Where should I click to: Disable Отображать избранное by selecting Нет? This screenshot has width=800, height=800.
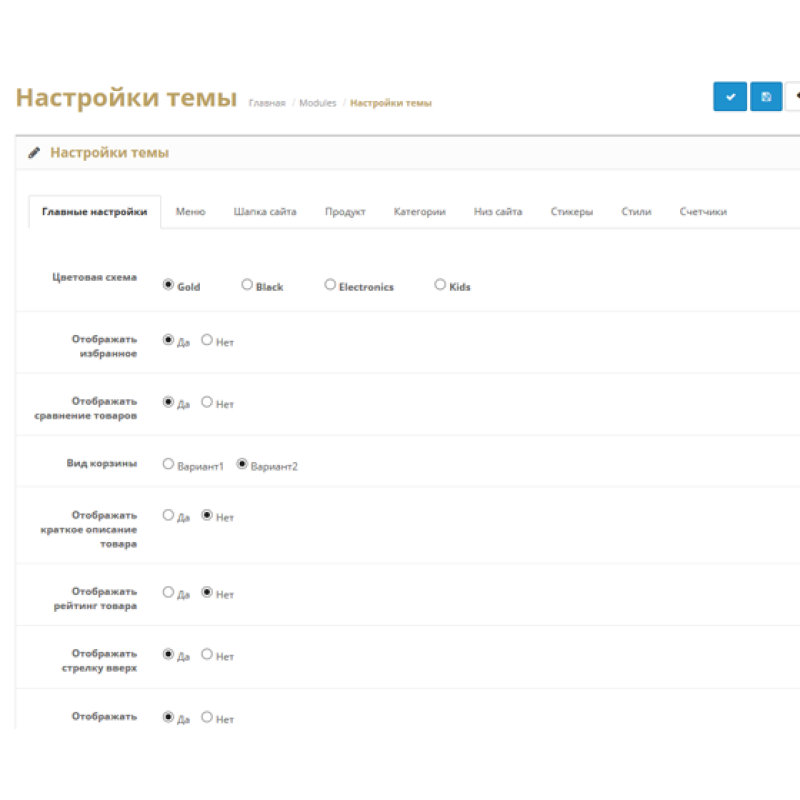pos(206,340)
